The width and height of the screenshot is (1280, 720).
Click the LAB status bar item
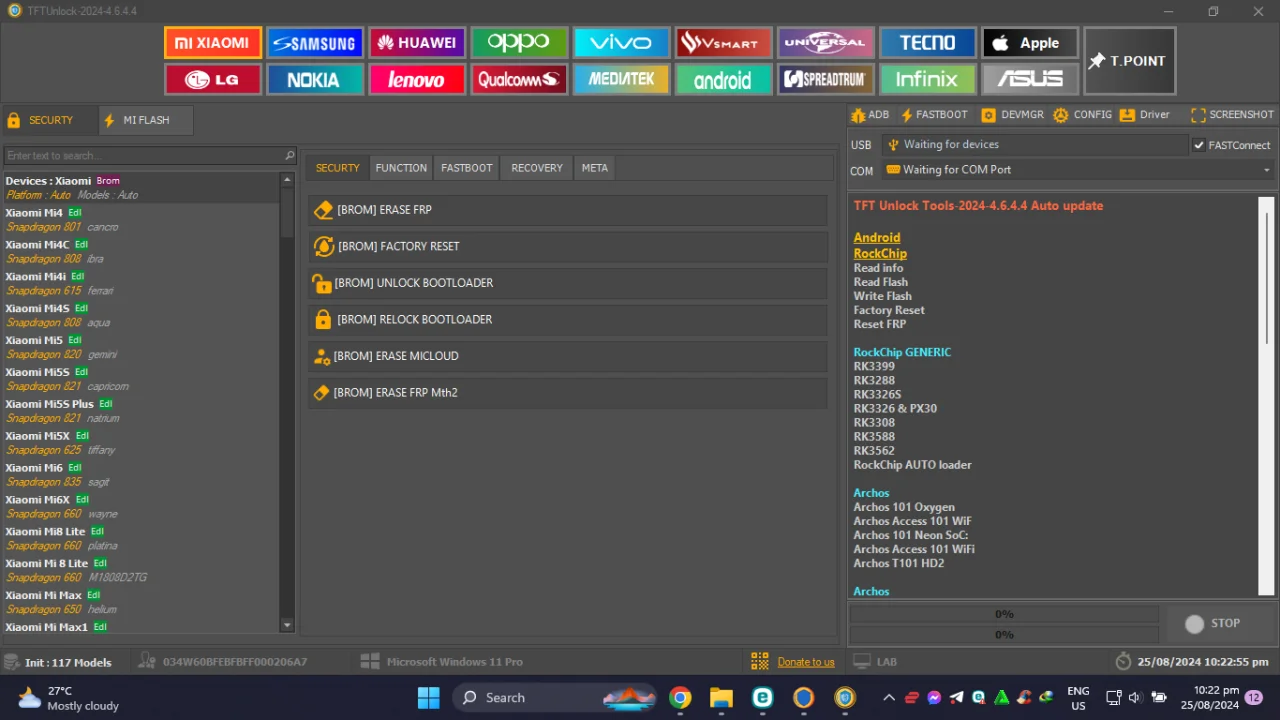(x=876, y=662)
